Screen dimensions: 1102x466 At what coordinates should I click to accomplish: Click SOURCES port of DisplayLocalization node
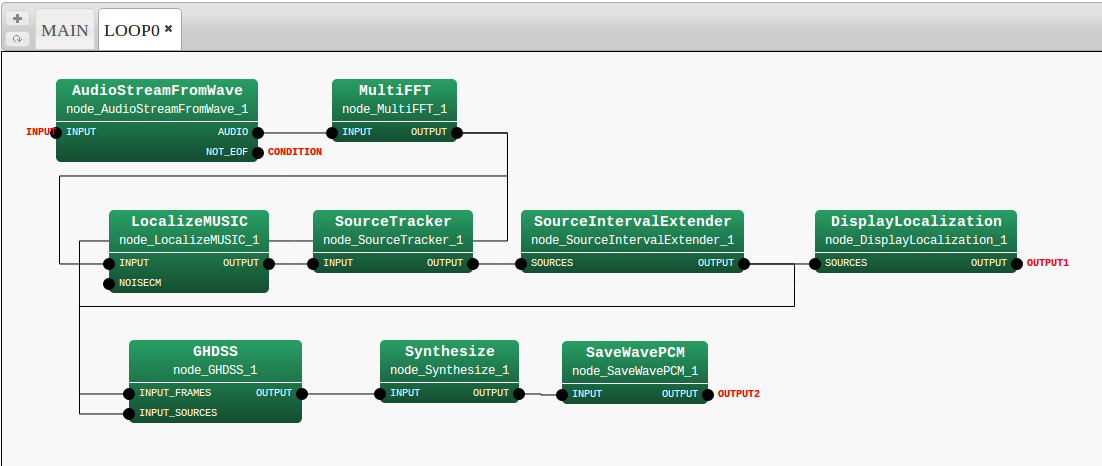(816, 264)
